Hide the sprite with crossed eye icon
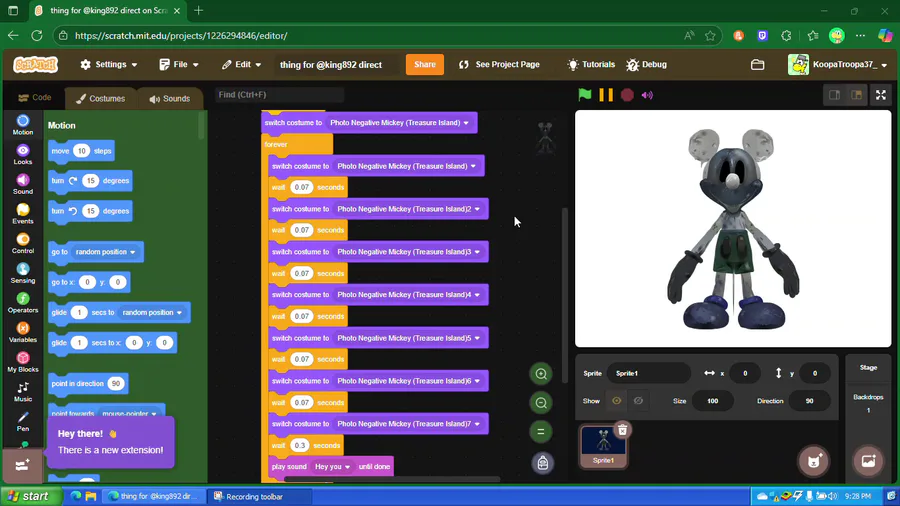 pos(638,401)
